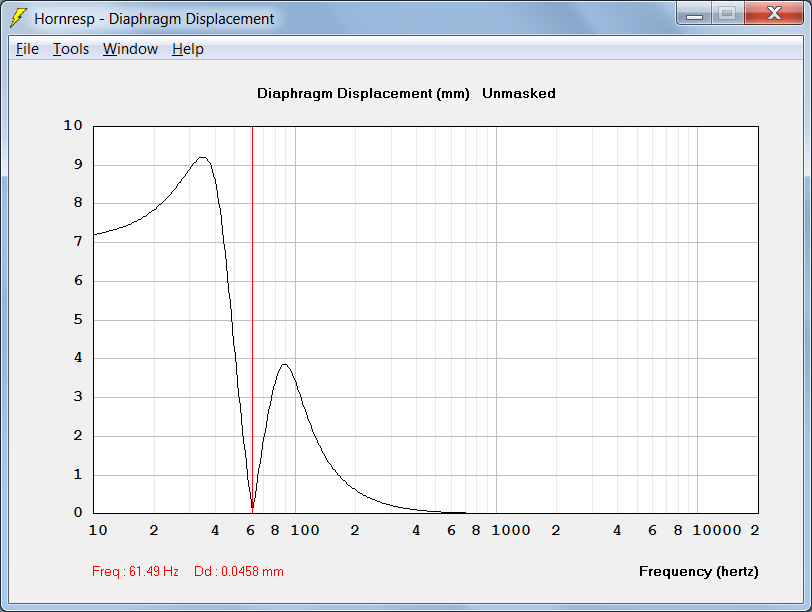812x612 pixels.
Task: Click the 'Dd : 0.0458 mm' readout
Action: click(x=239, y=572)
